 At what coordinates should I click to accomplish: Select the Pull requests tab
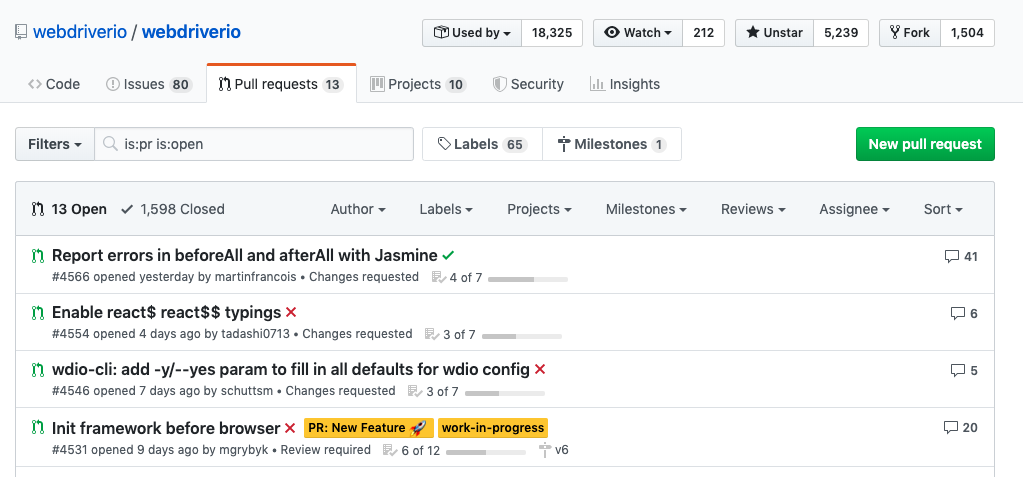(x=281, y=84)
